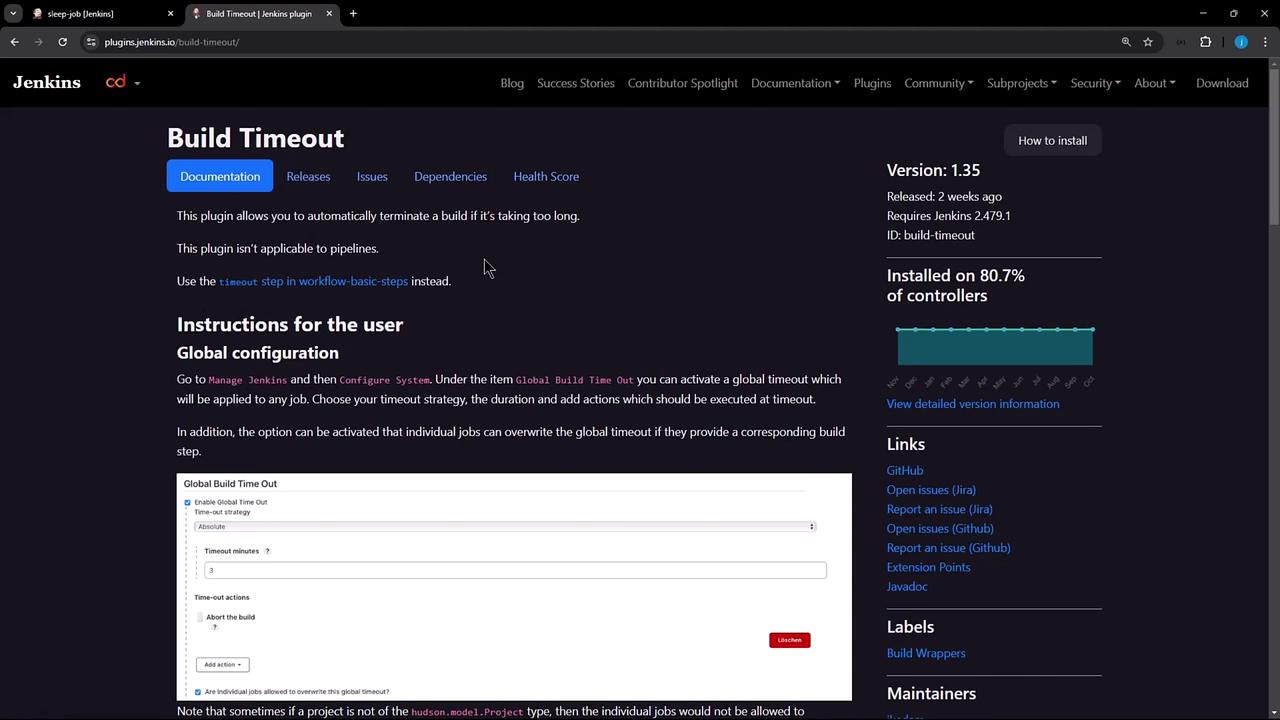
Task: Click the installation trend chart
Action: [995, 346]
